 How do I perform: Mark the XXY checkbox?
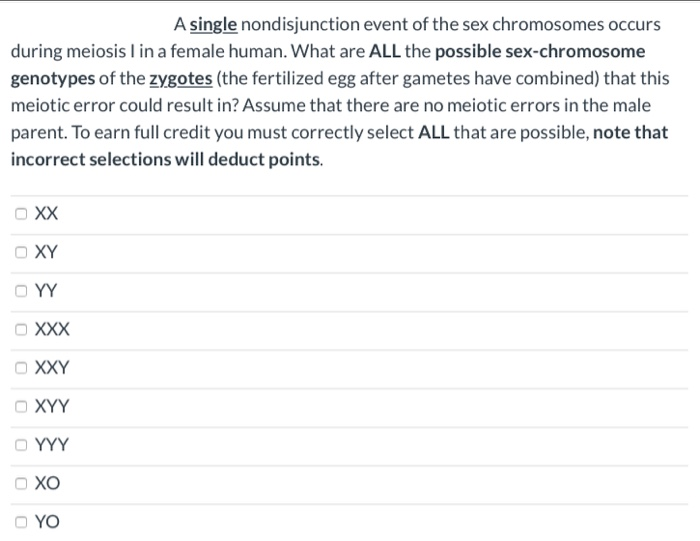pyautogui.click(x=21, y=368)
